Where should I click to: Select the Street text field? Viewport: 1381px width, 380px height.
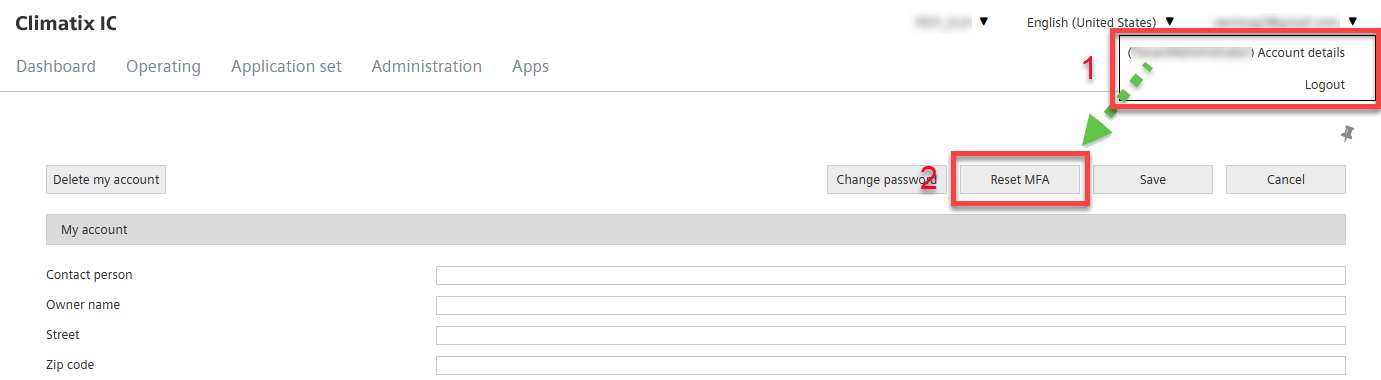[891, 335]
